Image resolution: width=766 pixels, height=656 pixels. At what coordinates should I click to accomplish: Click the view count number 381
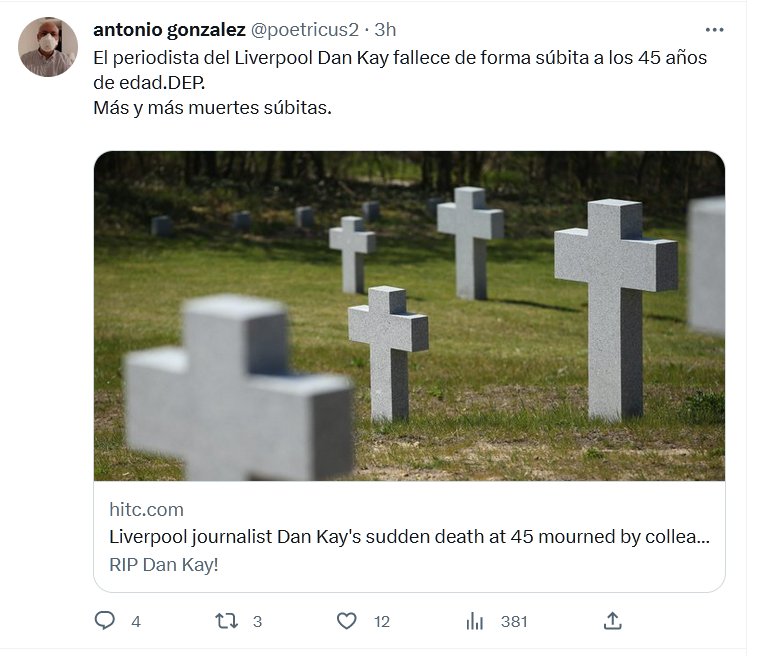click(x=514, y=621)
